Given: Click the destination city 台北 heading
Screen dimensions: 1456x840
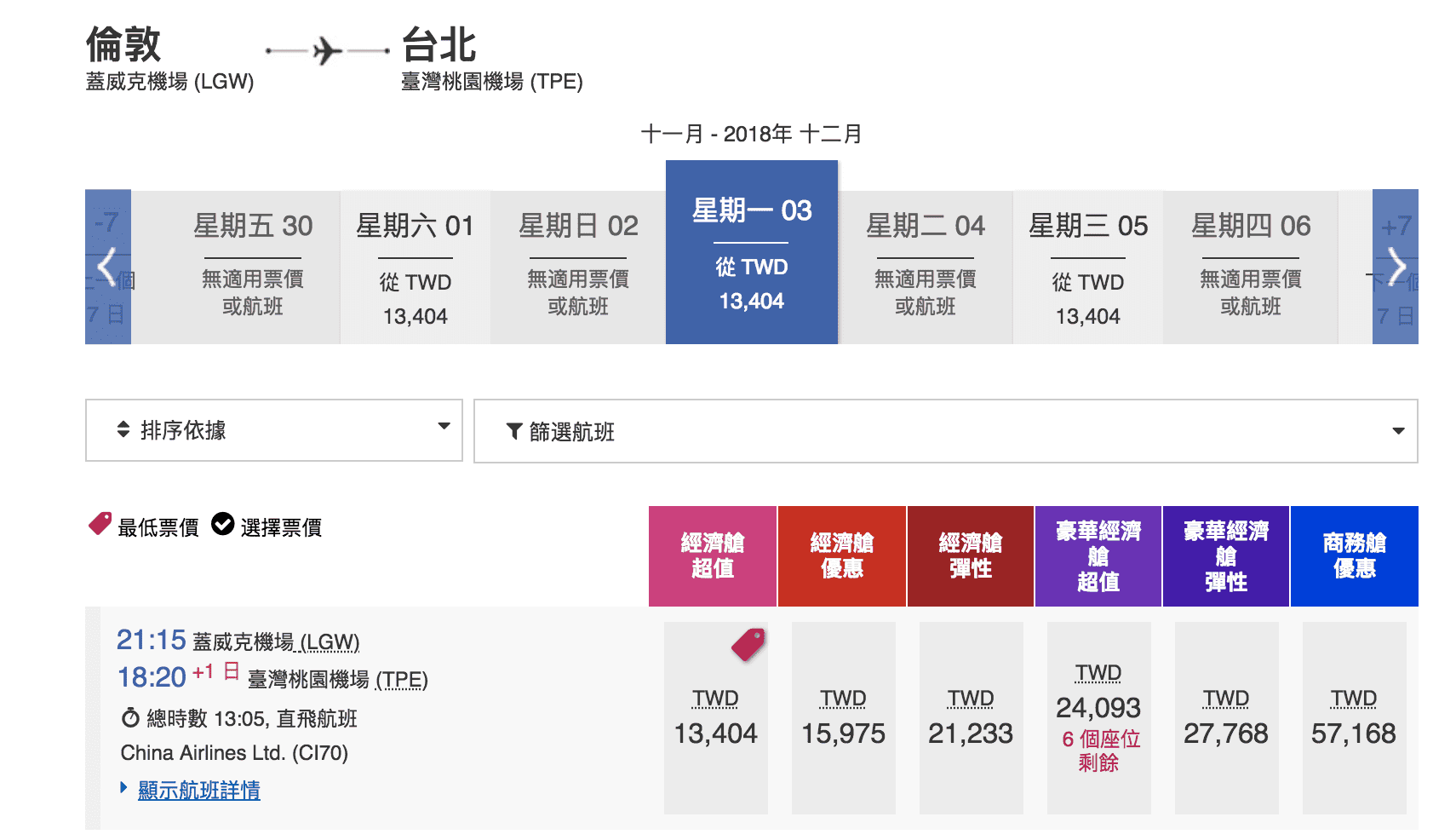Looking at the screenshot, I should click(439, 44).
